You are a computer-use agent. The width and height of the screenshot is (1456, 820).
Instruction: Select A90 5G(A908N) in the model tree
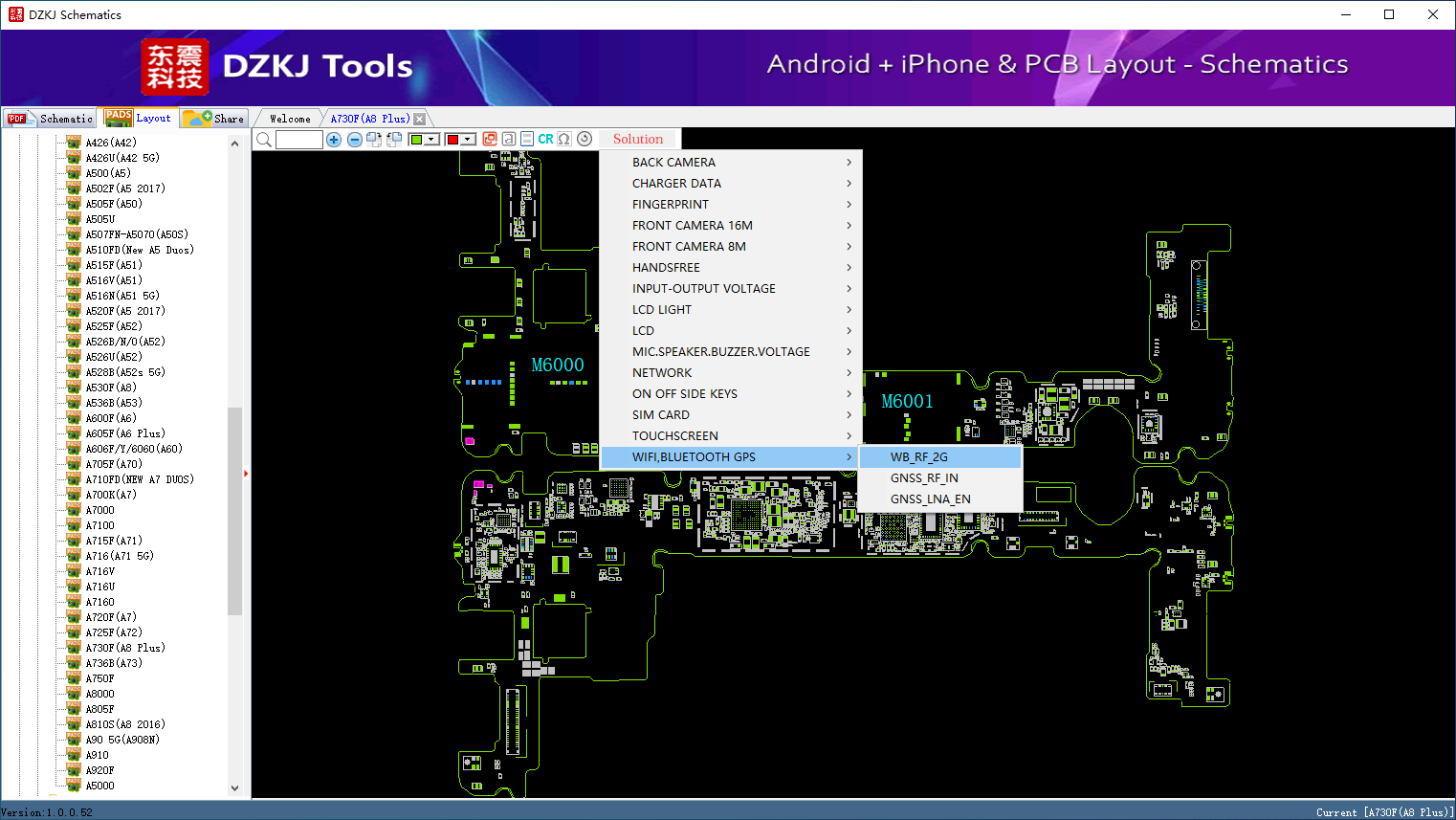click(122, 740)
